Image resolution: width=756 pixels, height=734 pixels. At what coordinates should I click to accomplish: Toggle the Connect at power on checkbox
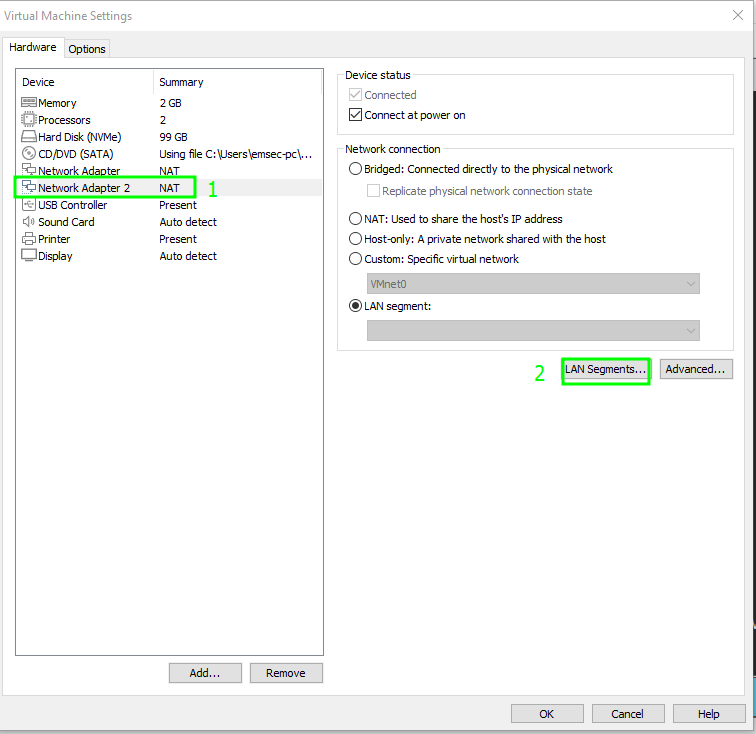click(356, 115)
